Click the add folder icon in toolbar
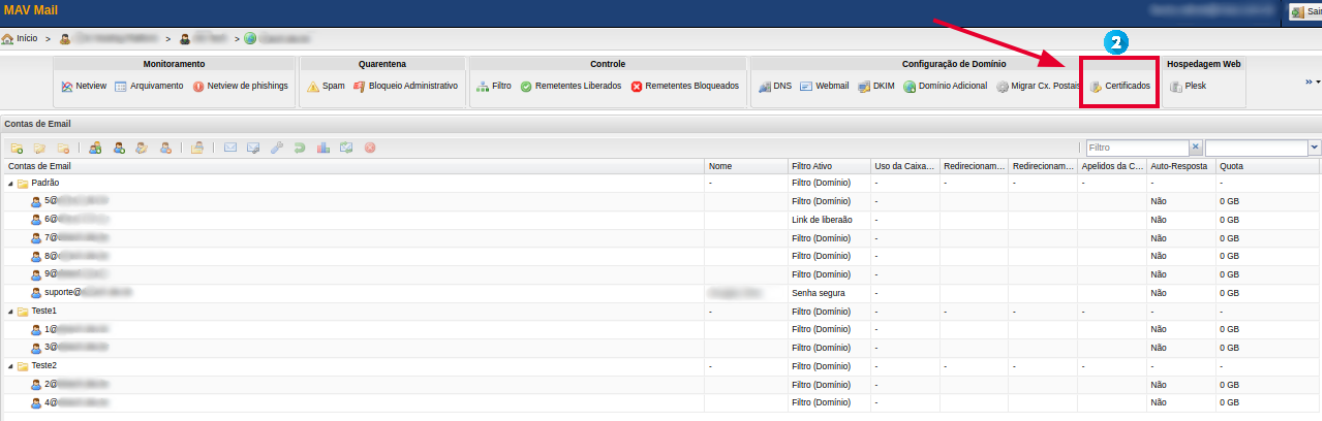This screenshot has height=421, width=1322. tap(17, 148)
